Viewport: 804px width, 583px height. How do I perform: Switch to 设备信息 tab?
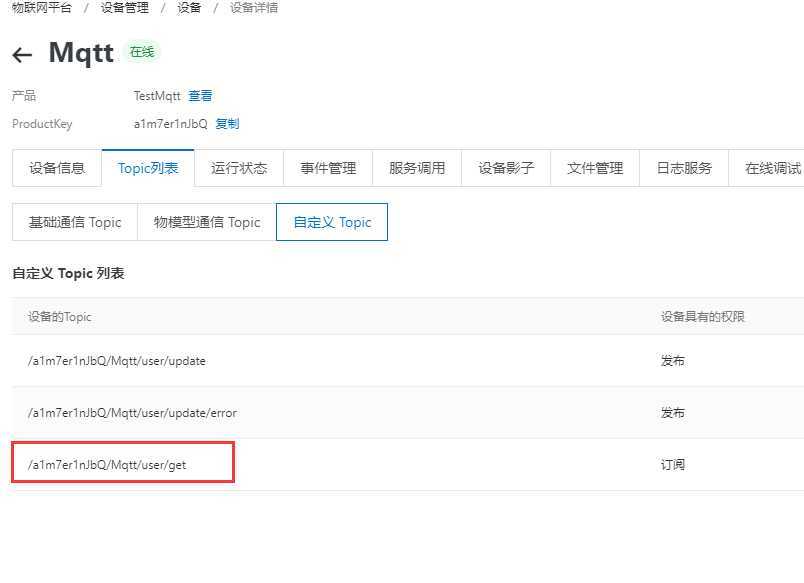click(57, 168)
